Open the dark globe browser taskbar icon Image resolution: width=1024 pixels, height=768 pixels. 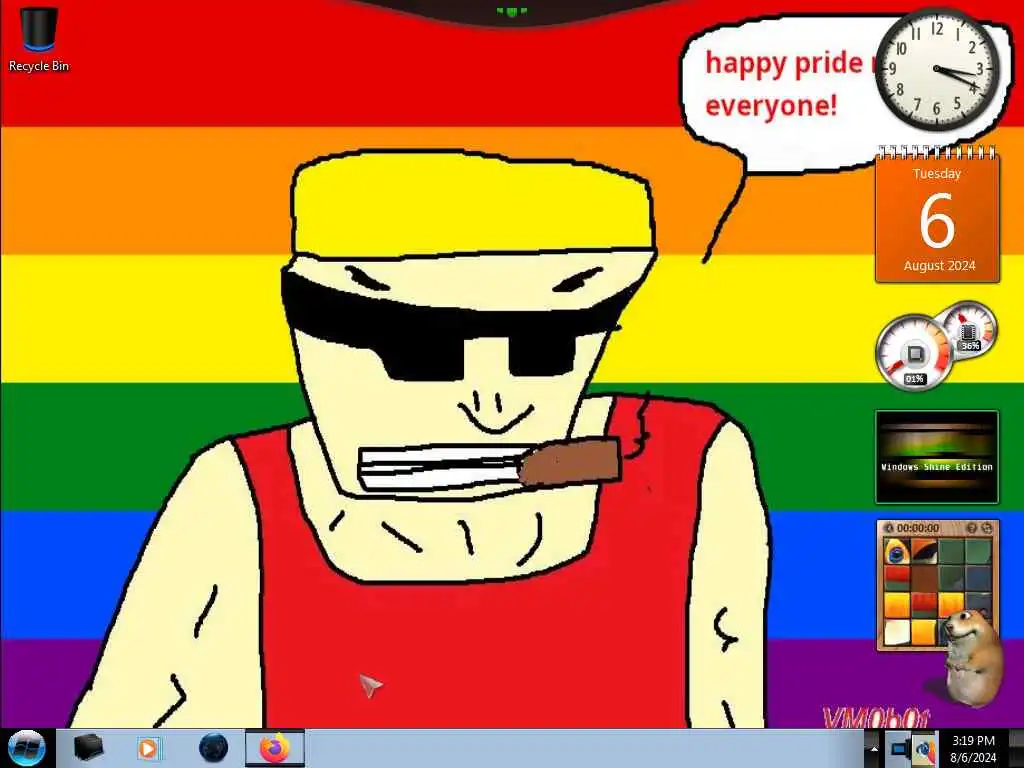tap(213, 748)
